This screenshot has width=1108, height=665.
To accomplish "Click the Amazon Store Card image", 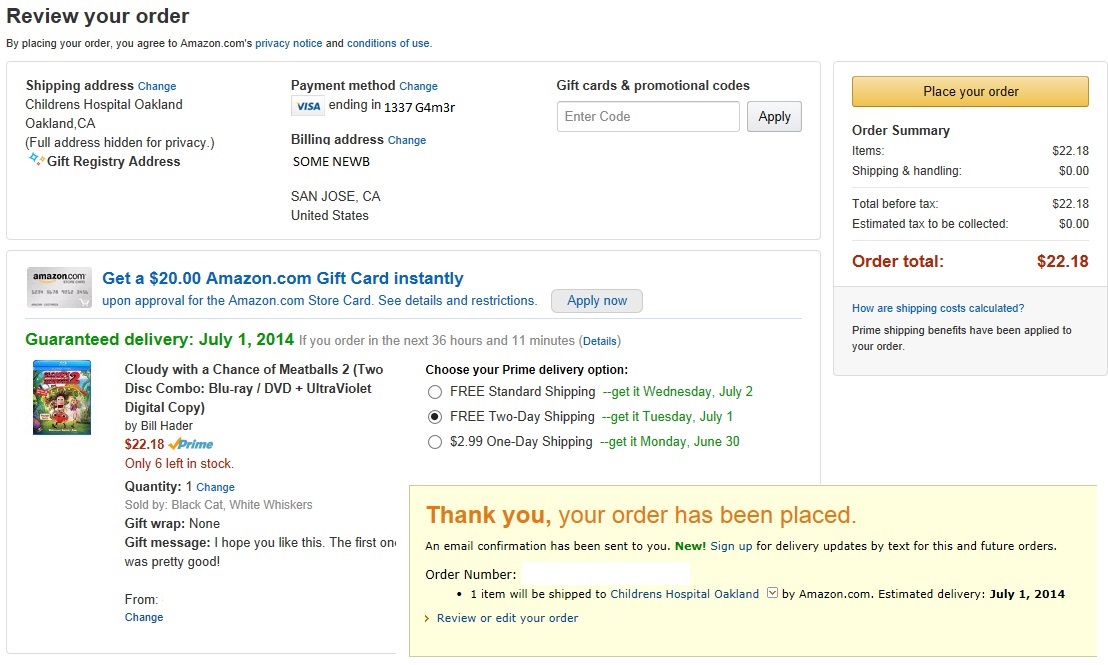I will (x=60, y=287).
